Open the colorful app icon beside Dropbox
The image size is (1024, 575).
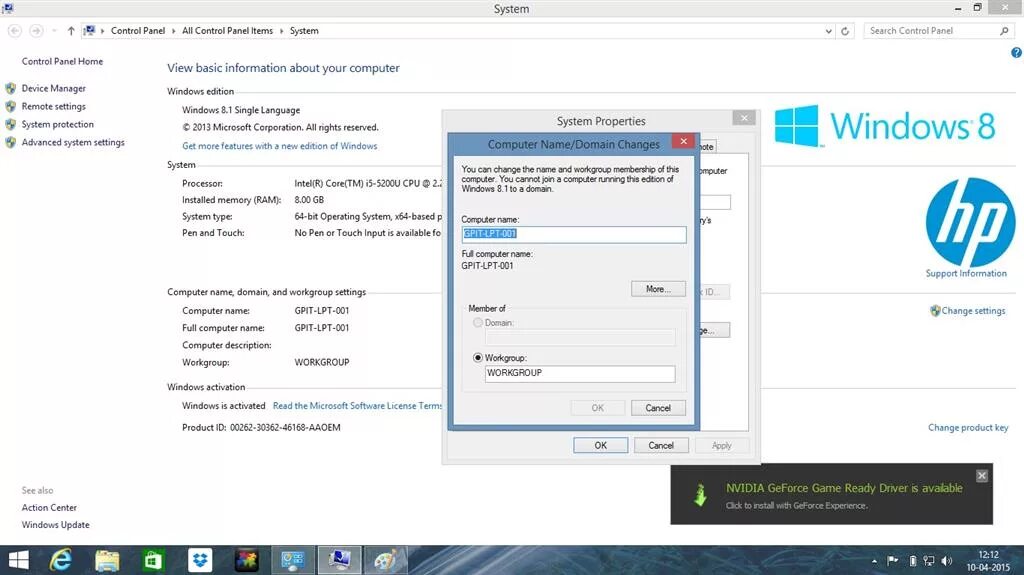coord(246,561)
